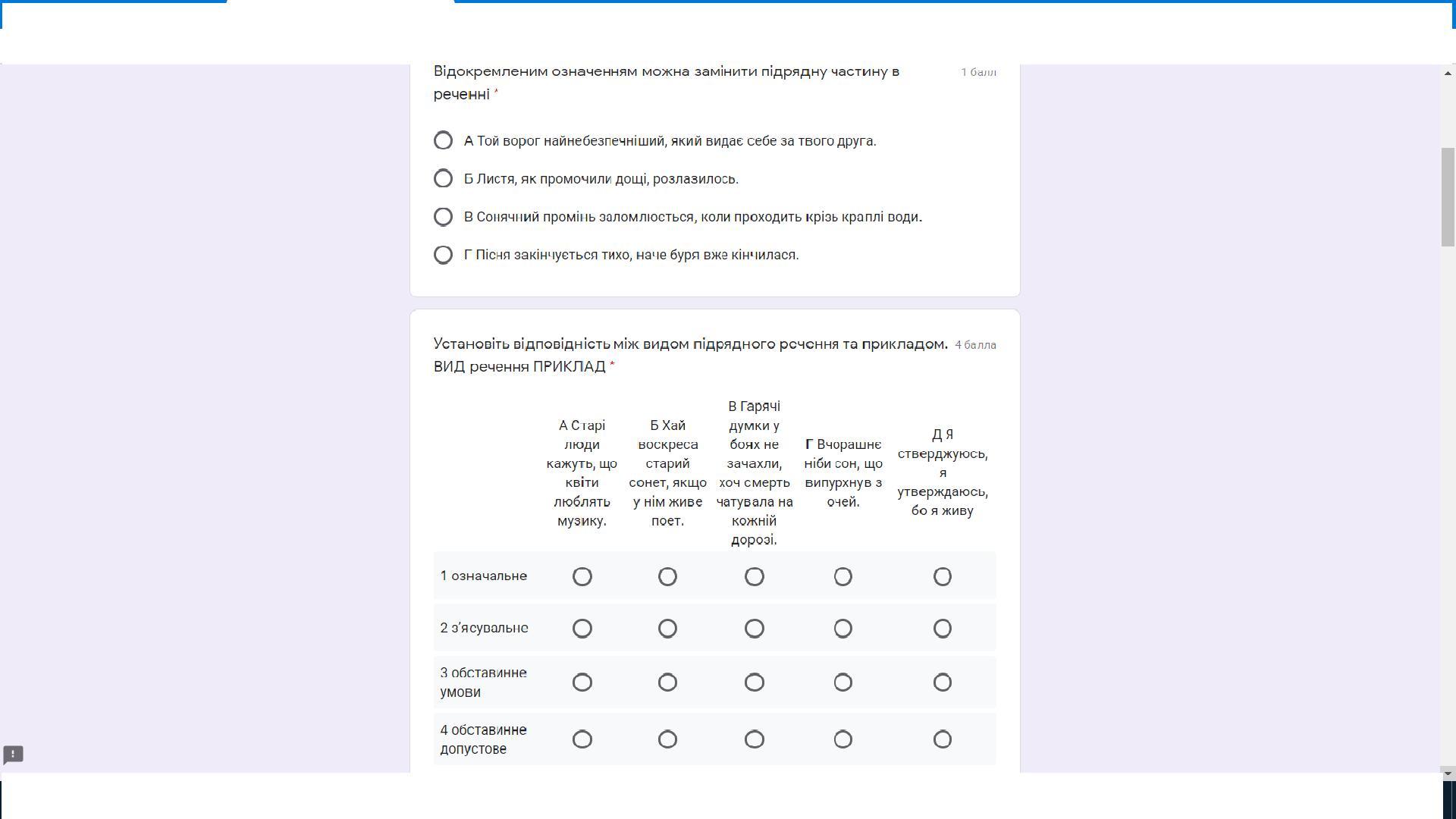Screen dimensions: 1456x819
Task: Select answer А Той ворог найнебезпечніший
Action: pos(443,141)
